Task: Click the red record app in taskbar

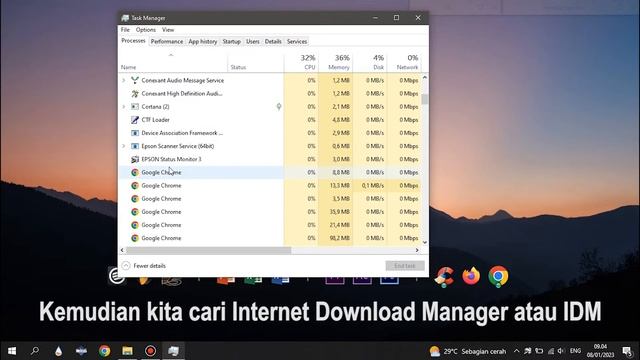Action: pos(150,351)
